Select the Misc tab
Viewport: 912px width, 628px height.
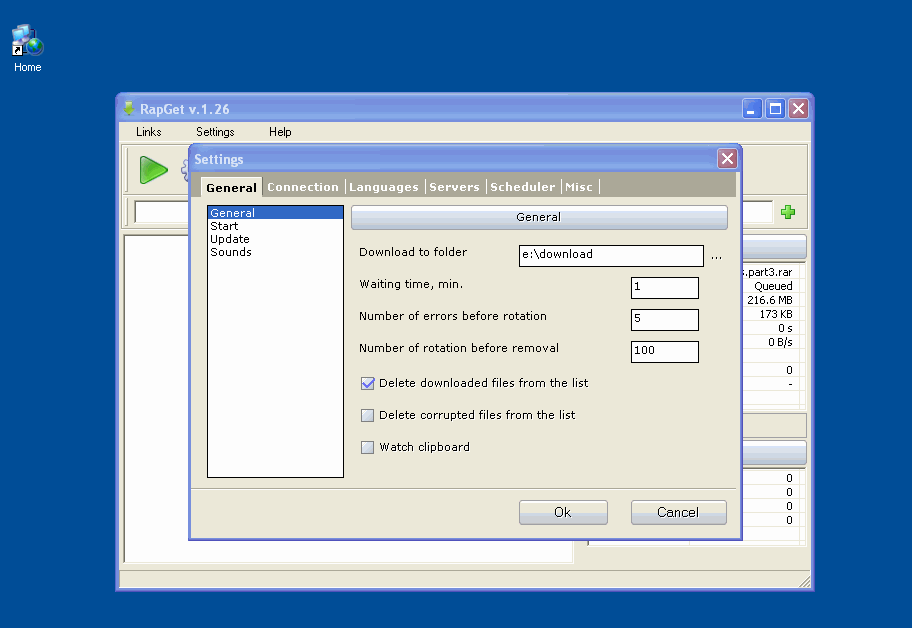click(579, 187)
